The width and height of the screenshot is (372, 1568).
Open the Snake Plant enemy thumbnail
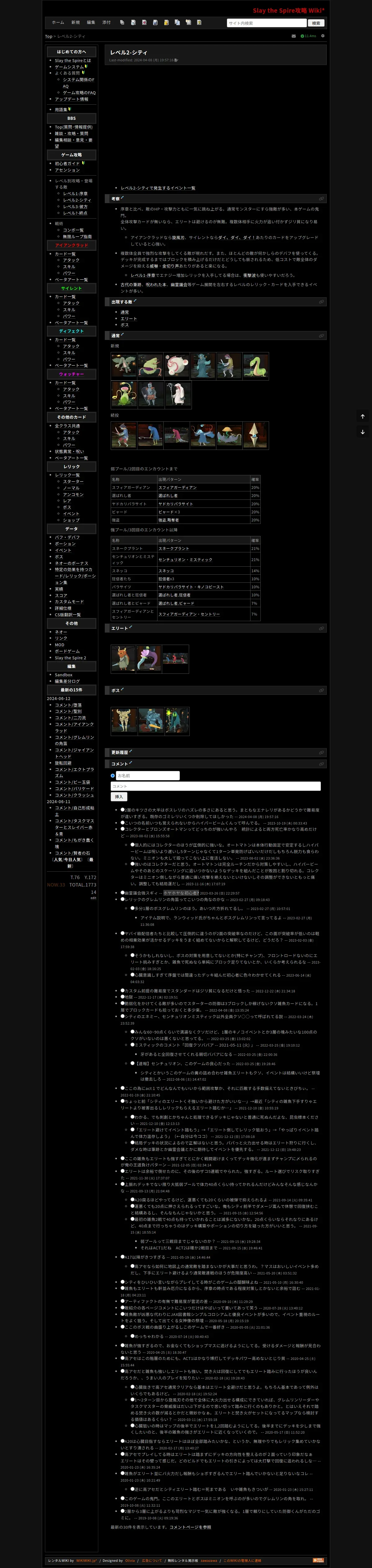pyautogui.click(x=124, y=394)
